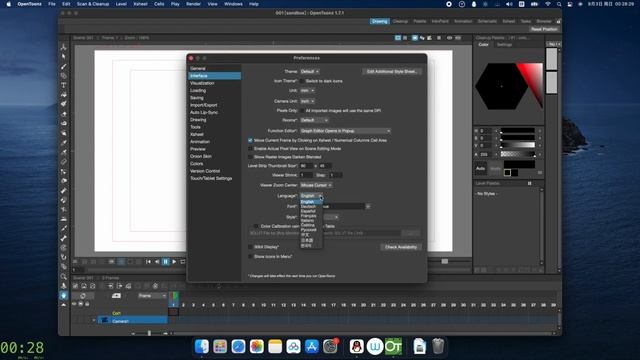
Task: Switch to the Animation room tab
Action: [x=463, y=21]
